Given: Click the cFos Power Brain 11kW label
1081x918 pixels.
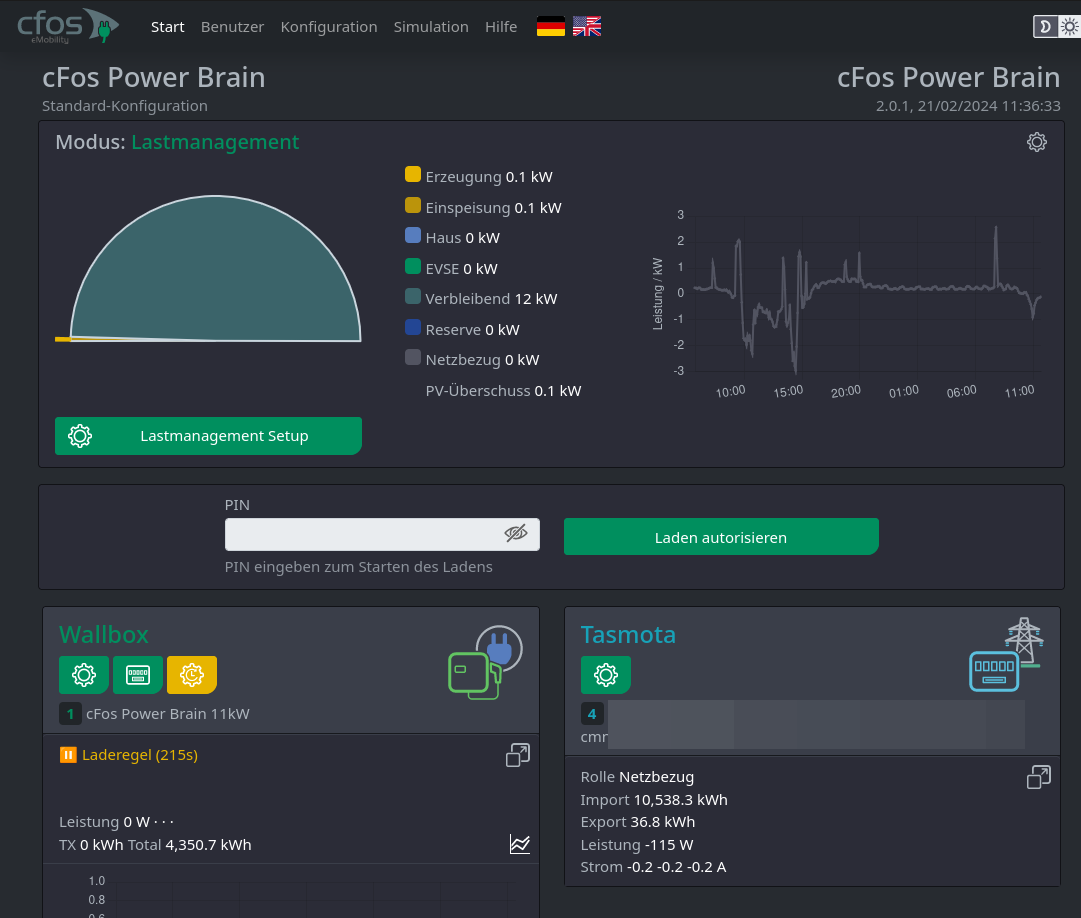Looking at the screenshot, I should click(x=168, y=714).
